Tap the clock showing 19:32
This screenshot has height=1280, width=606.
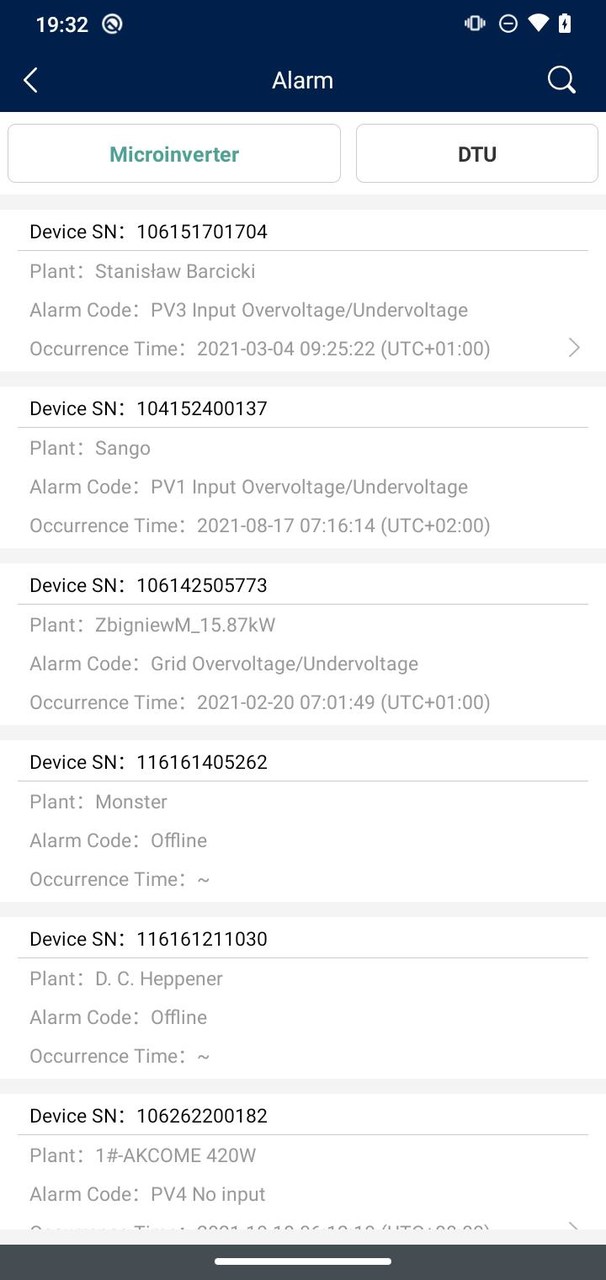(62, 24)
